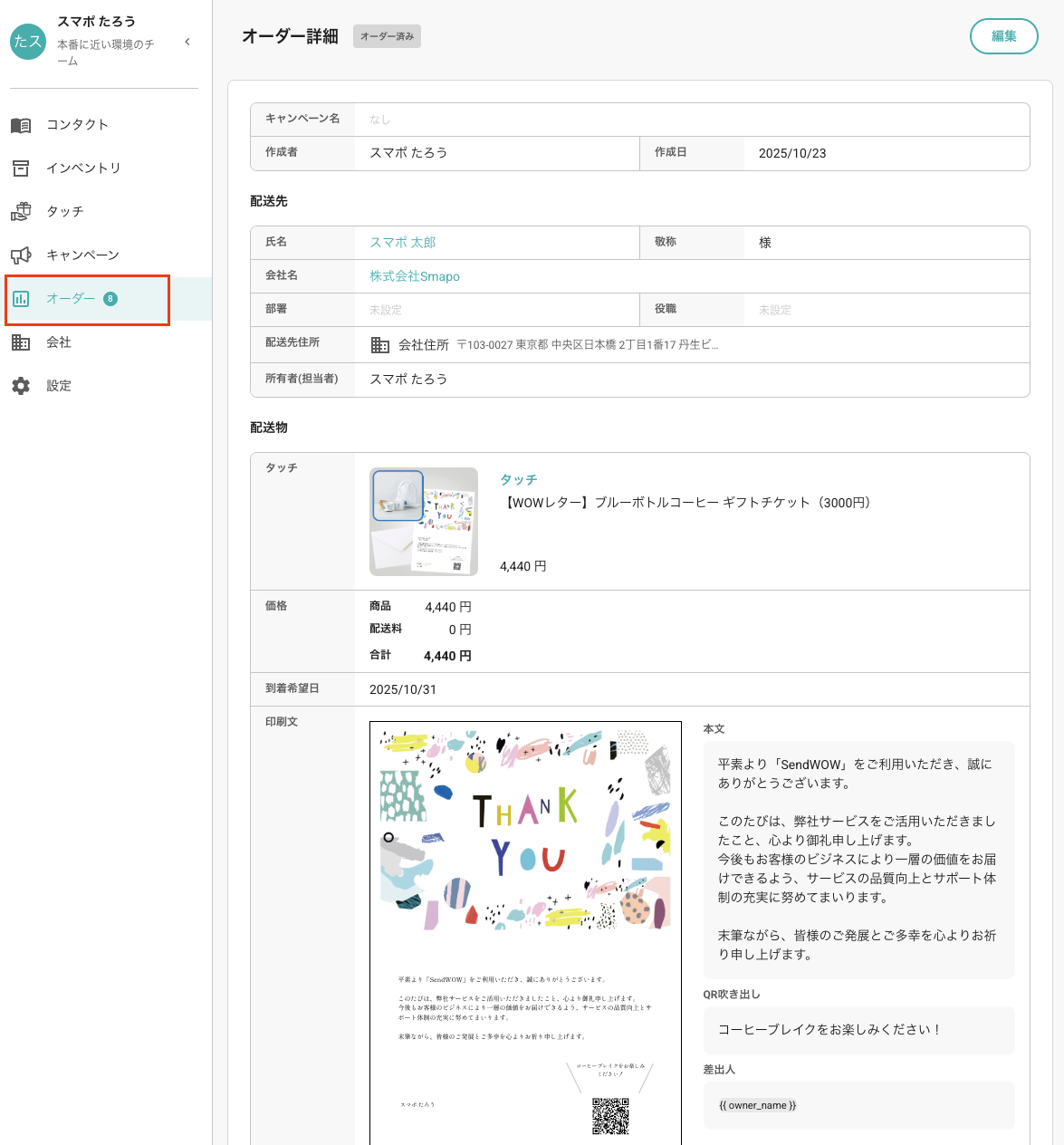Screen dimensions: 1064x1145
Task: Open the 設定 menu item
Action: click(x=106, y=386)
